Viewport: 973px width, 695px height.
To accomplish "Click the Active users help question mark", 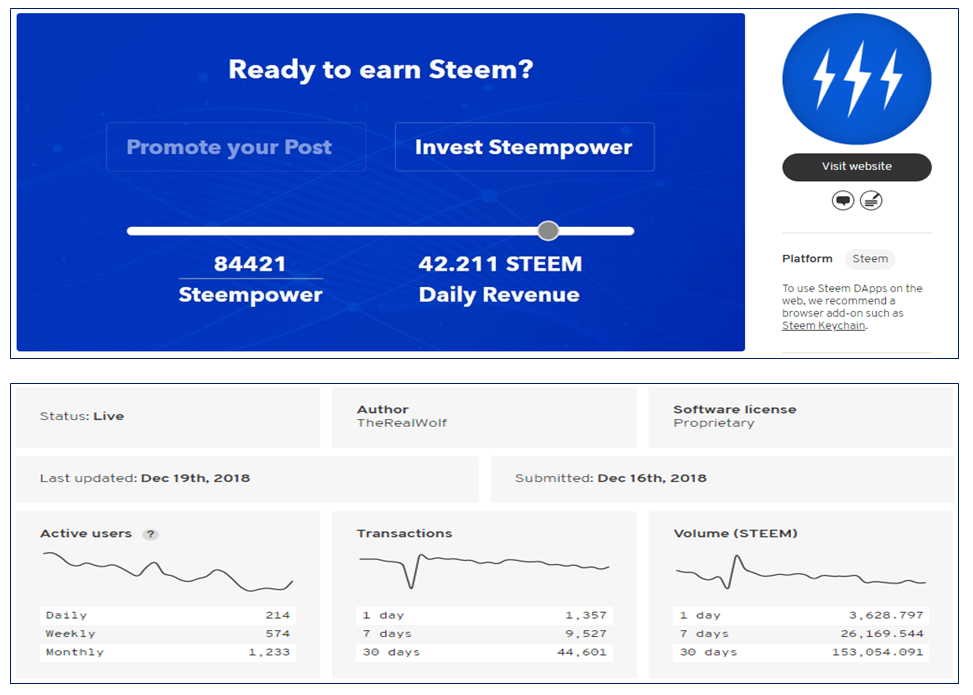I will (150, 534).
